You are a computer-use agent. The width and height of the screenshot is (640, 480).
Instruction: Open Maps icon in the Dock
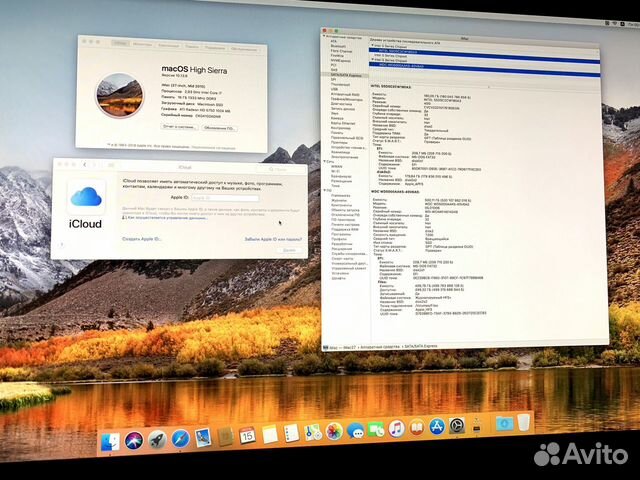[x=313, y=432]
